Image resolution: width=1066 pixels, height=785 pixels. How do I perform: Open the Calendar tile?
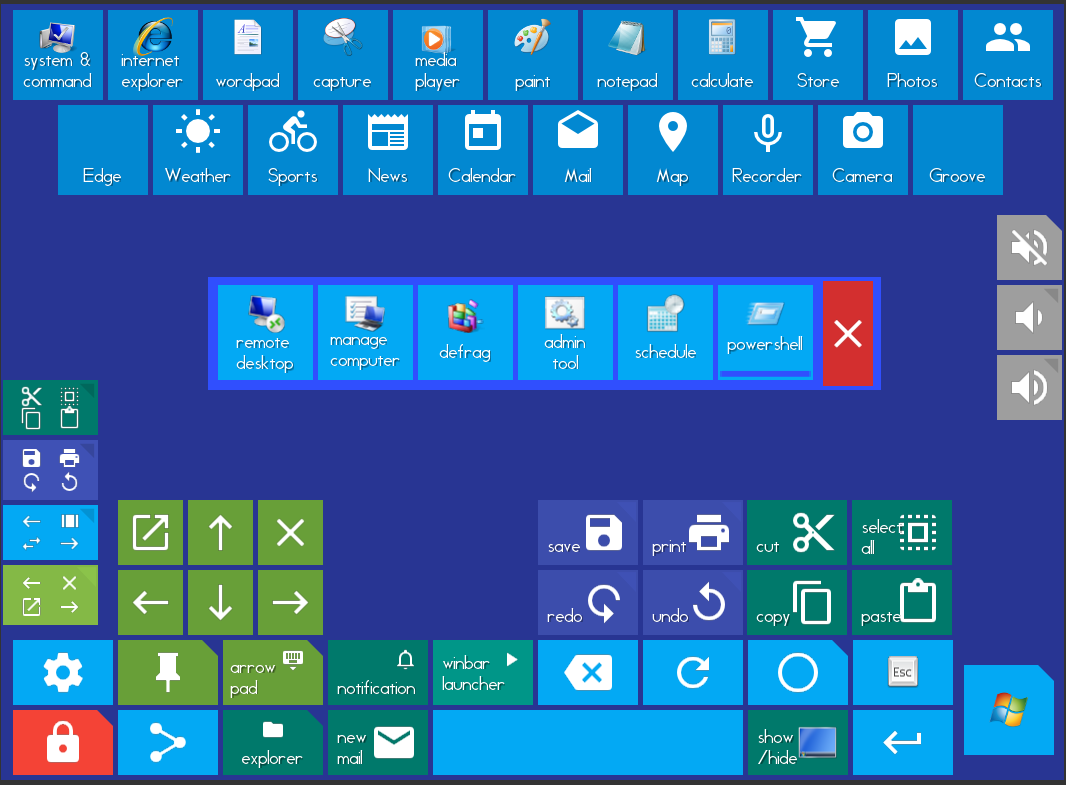coord(483,150)
